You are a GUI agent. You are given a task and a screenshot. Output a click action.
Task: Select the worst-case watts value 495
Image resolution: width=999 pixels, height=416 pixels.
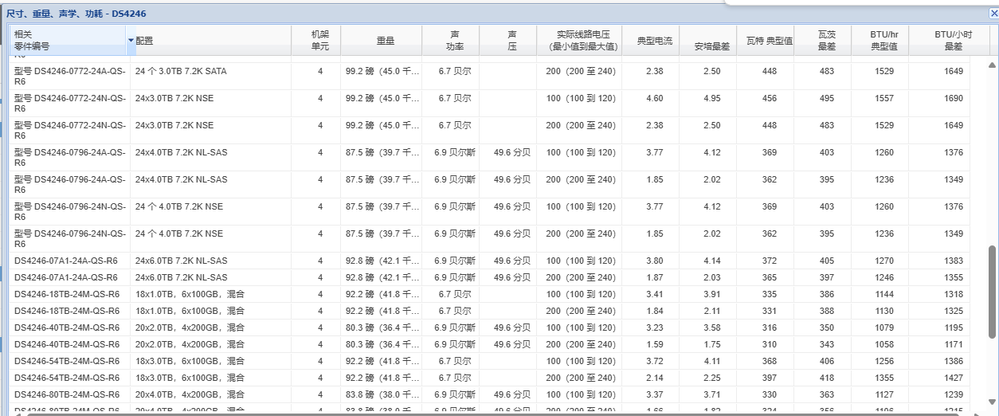(826, 99)
